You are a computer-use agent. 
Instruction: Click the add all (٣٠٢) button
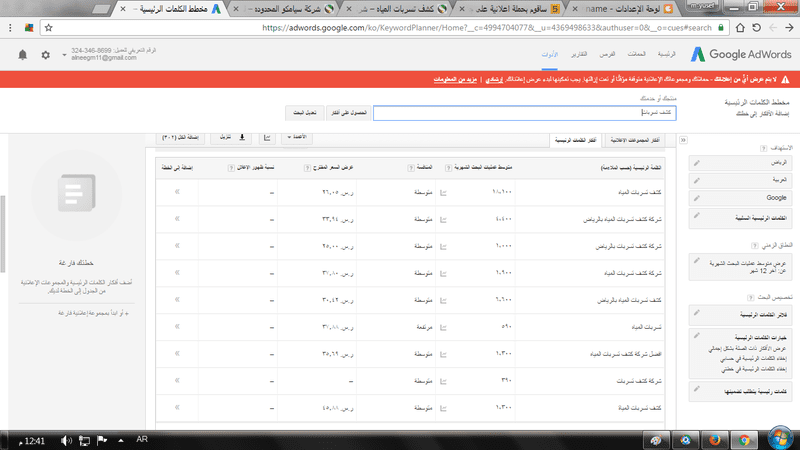181,137
